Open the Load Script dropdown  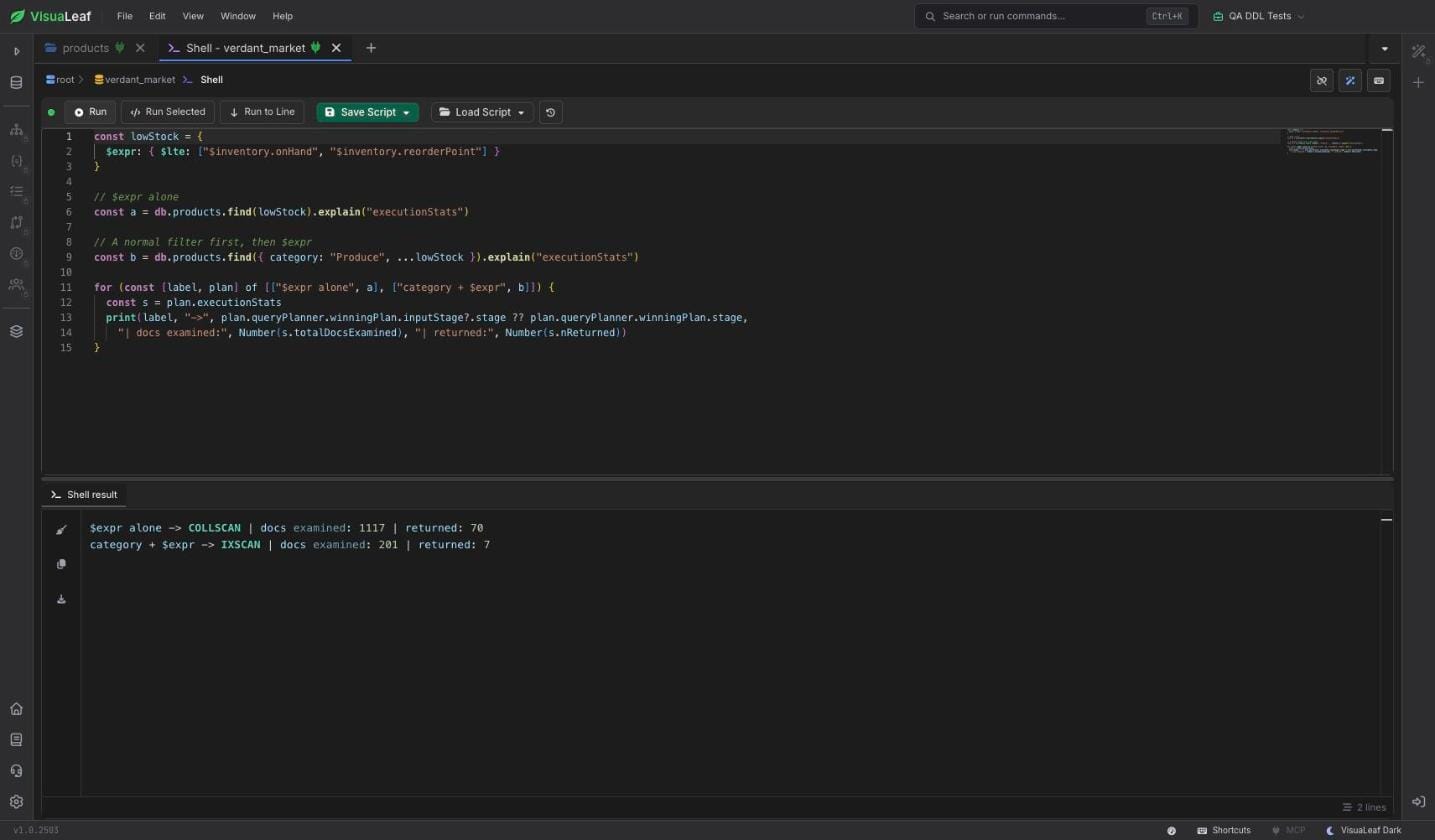482,112
